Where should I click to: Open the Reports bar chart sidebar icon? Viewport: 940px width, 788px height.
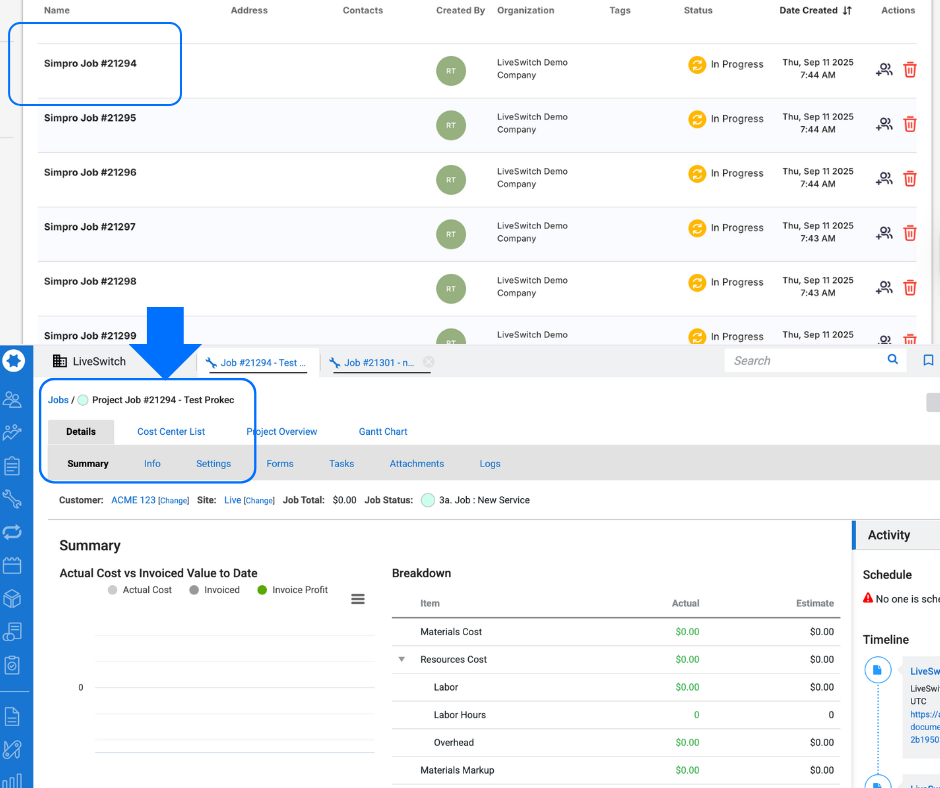(12, 780)
